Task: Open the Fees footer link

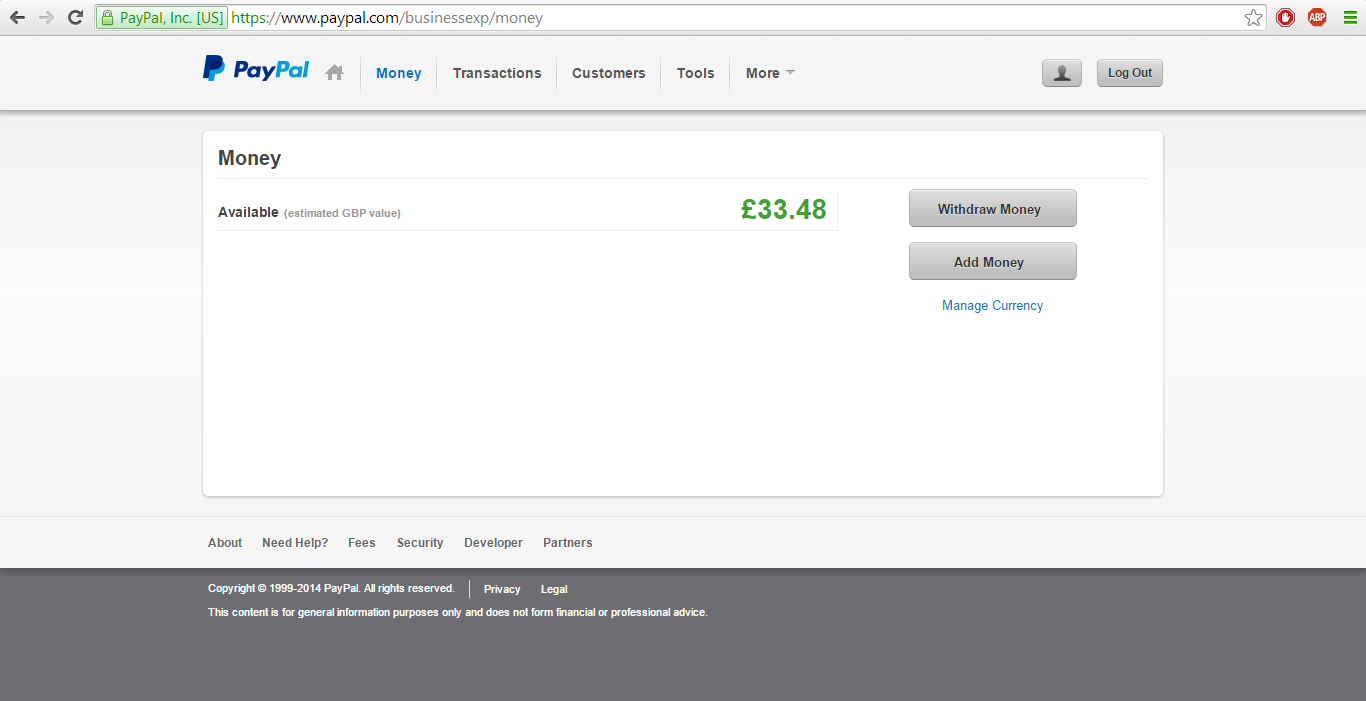Action: [362, 543]
